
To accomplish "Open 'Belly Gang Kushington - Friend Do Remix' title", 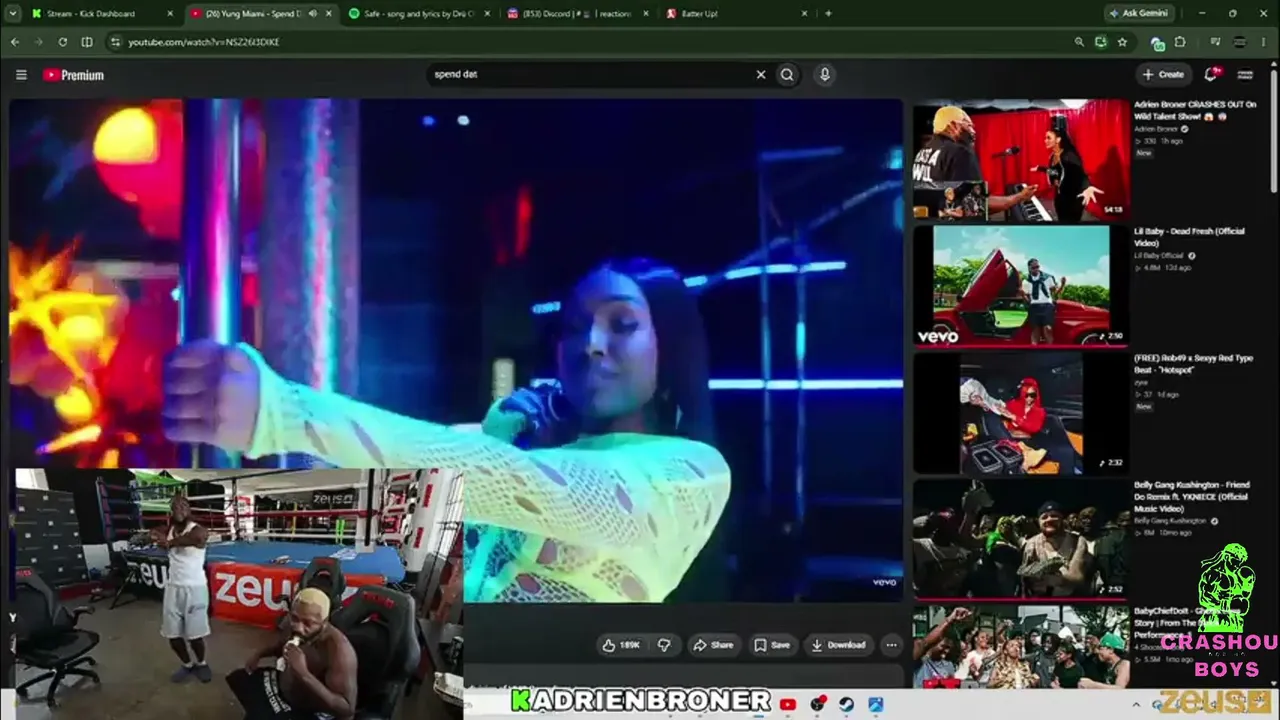I will [x=1192, y=495].
